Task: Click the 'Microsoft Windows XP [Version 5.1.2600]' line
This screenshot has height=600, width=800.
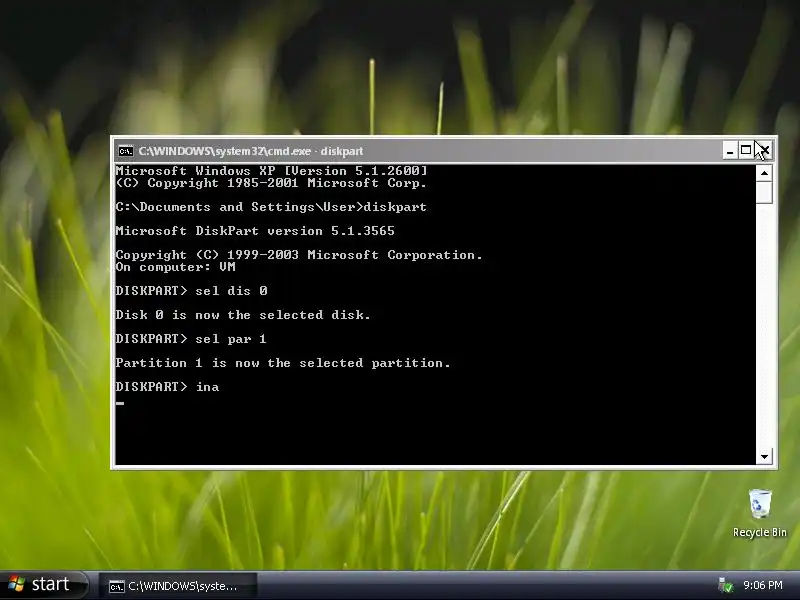Action: point(271,170)
